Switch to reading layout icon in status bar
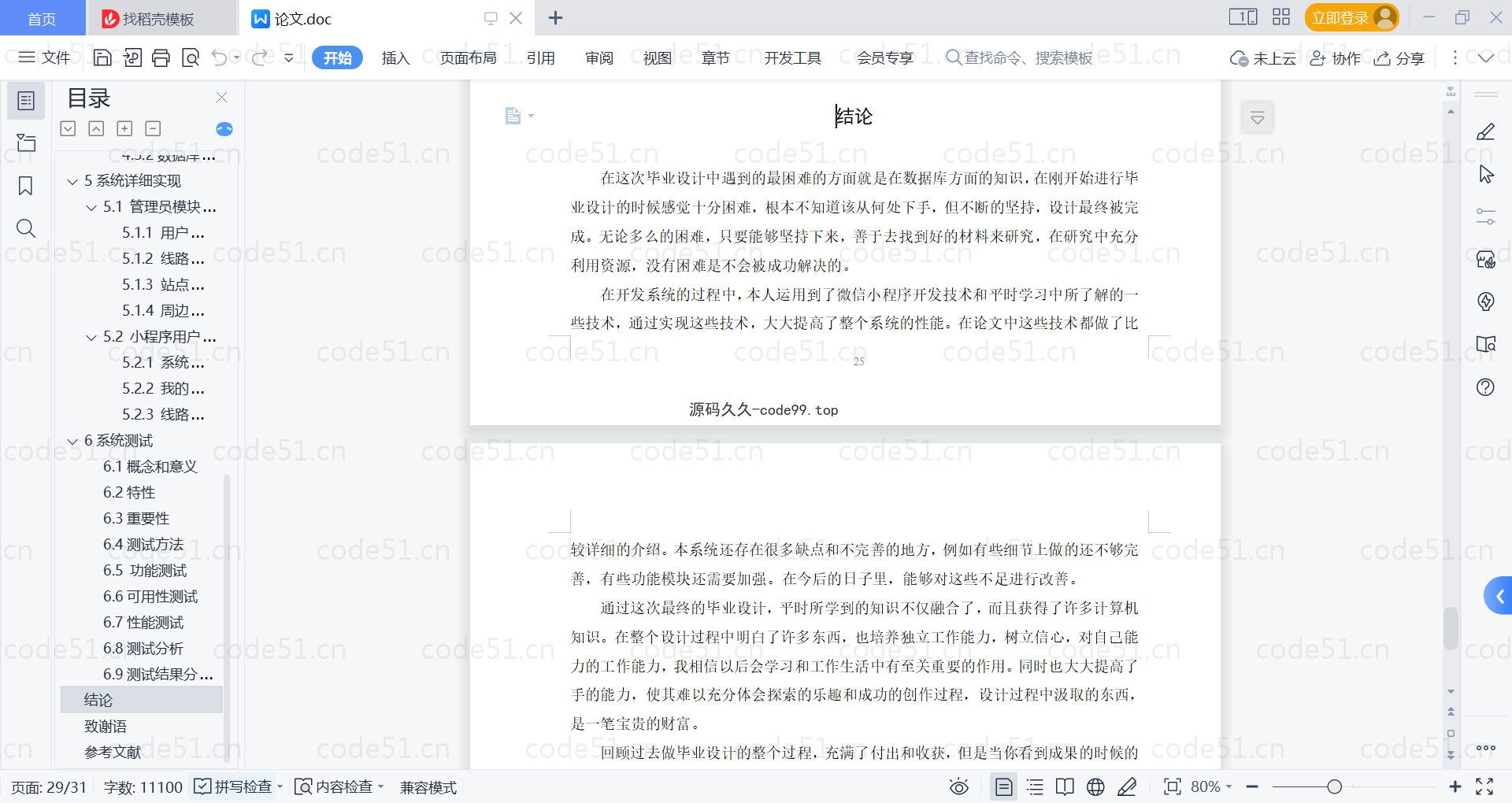This screenshot has width=1512, height=803. tap(1065, 786)
